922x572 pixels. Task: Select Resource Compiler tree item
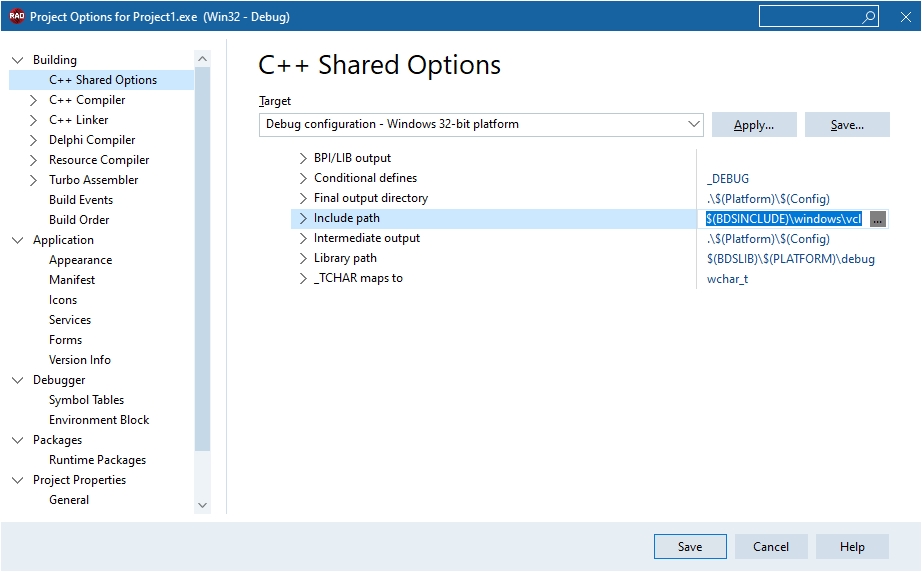click(x=99, y=160)
